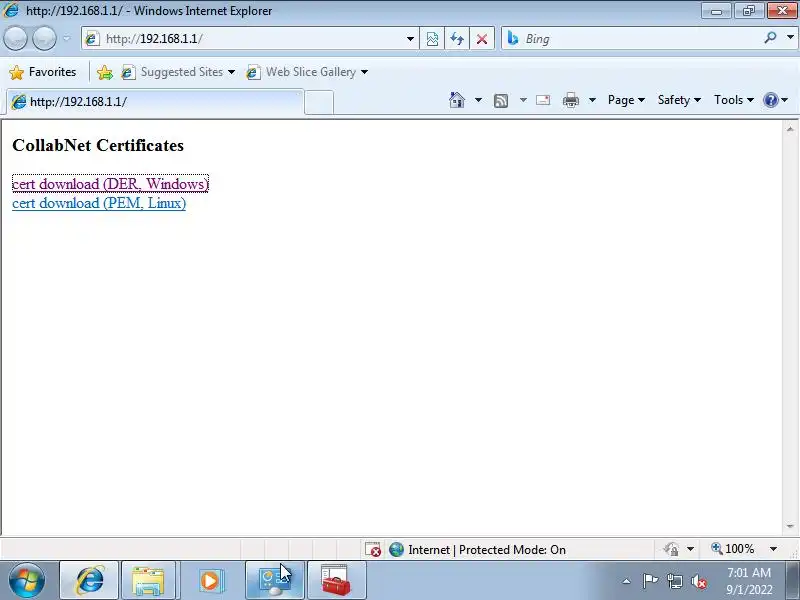Expand the Print options dropdown arrow

tap(592, 100)
